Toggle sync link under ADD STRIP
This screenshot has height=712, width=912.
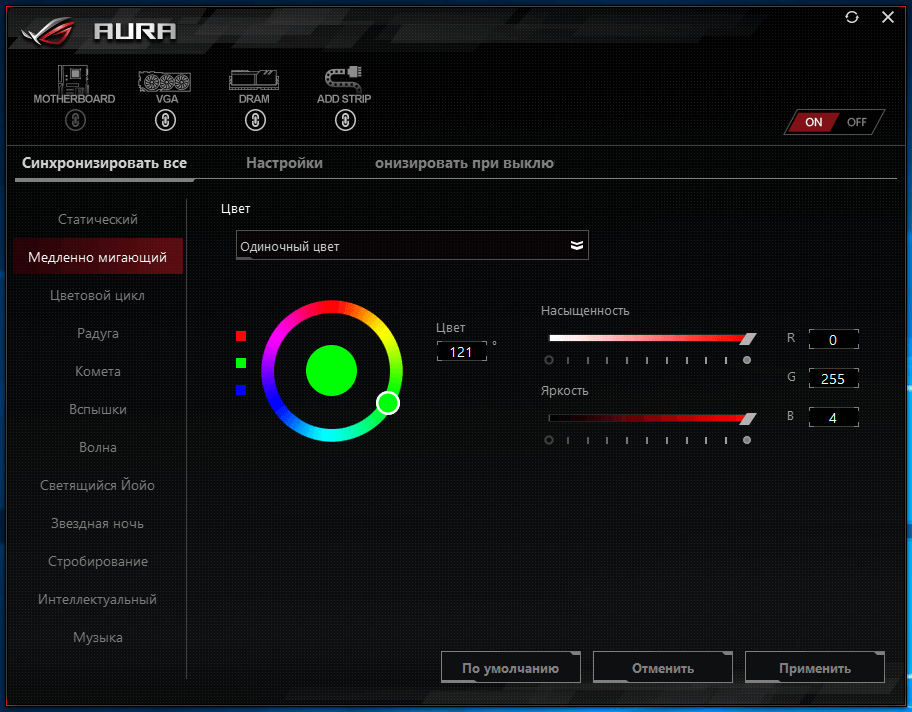tap(344, 121)
